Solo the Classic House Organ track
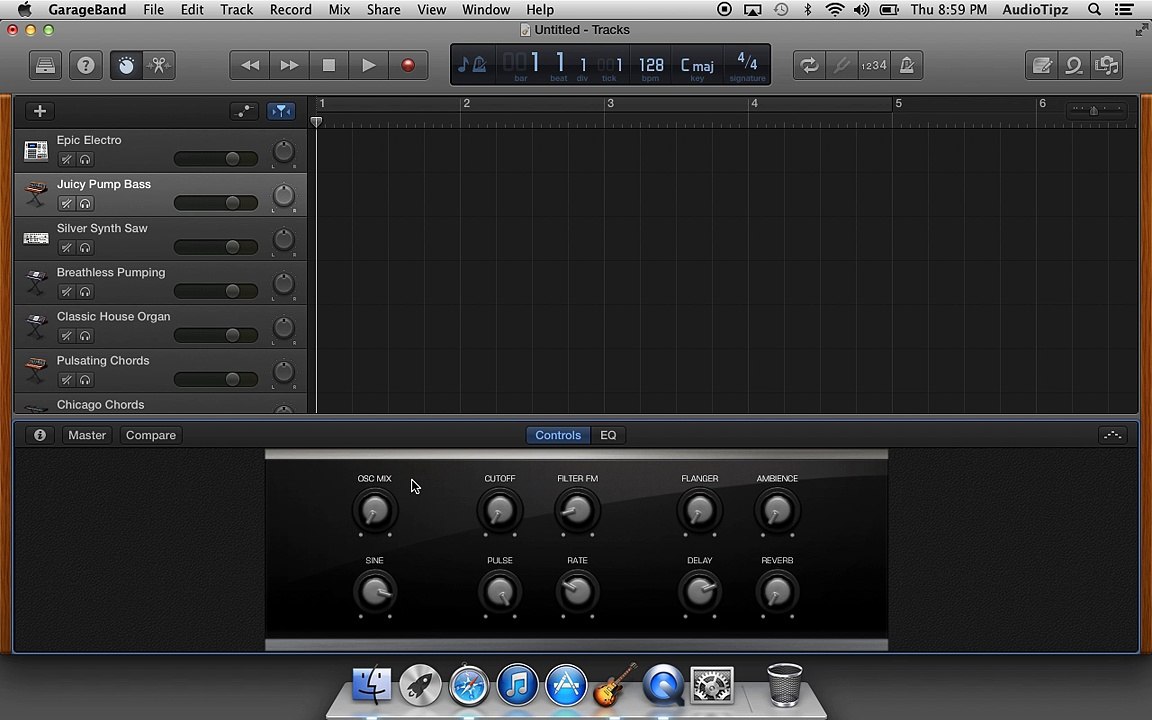The width and height of the screenshot is (1152, 720). 85,336
